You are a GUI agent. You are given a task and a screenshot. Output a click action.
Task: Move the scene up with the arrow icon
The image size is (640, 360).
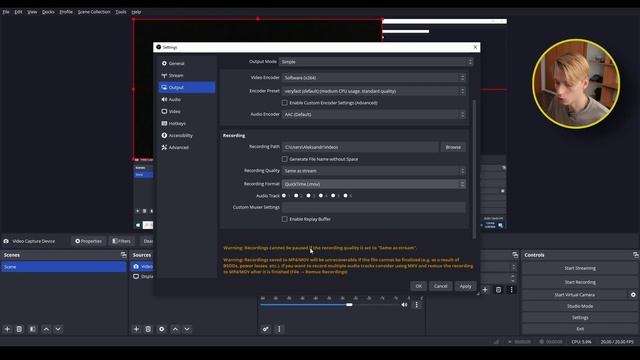pyautogui.click(x=46, y=329)
